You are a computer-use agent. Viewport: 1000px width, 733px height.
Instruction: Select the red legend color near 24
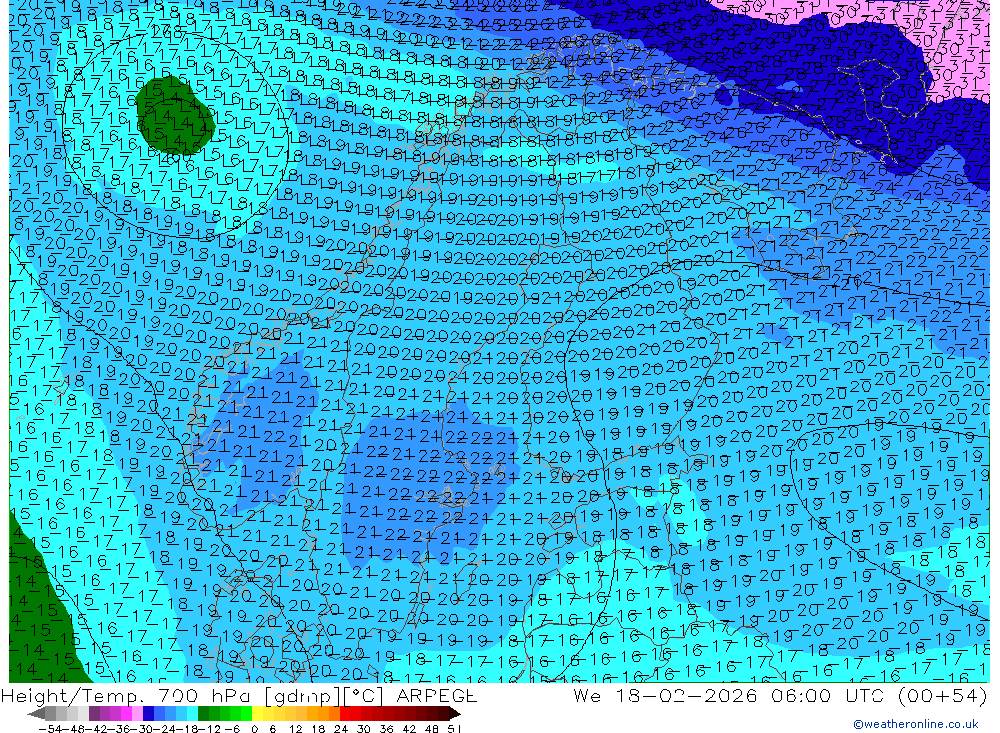pyautogui.click(x=345, y=714)
